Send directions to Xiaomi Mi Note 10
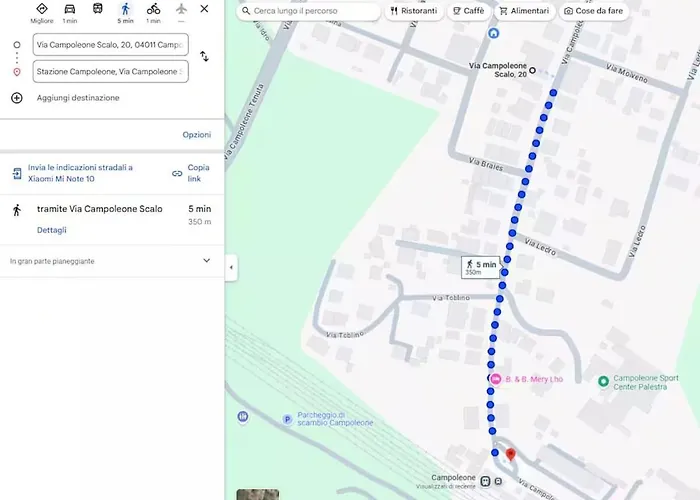This screenshot has height=500, width=700. (74, 173)
